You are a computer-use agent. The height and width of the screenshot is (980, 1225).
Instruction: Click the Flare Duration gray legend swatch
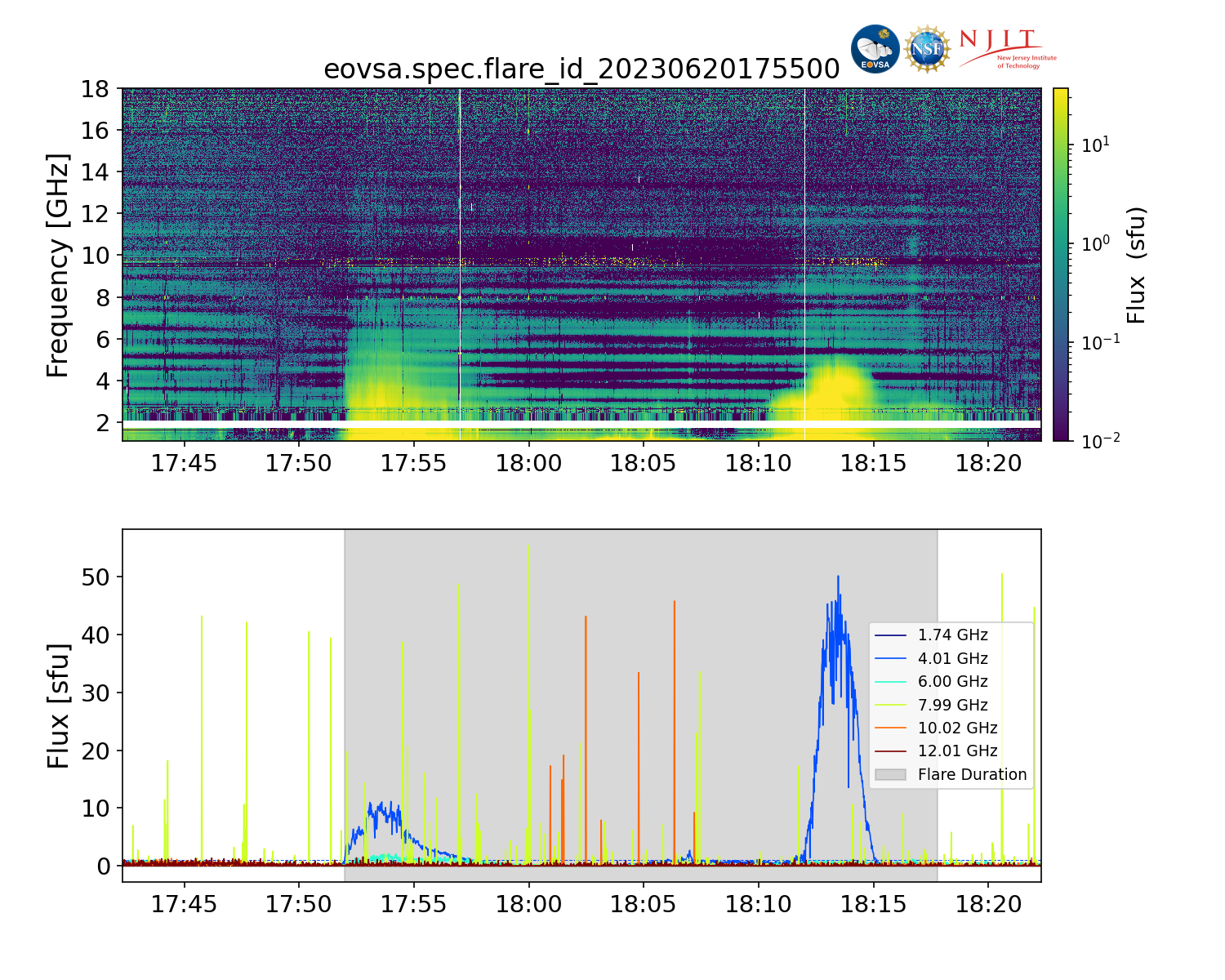890,774
